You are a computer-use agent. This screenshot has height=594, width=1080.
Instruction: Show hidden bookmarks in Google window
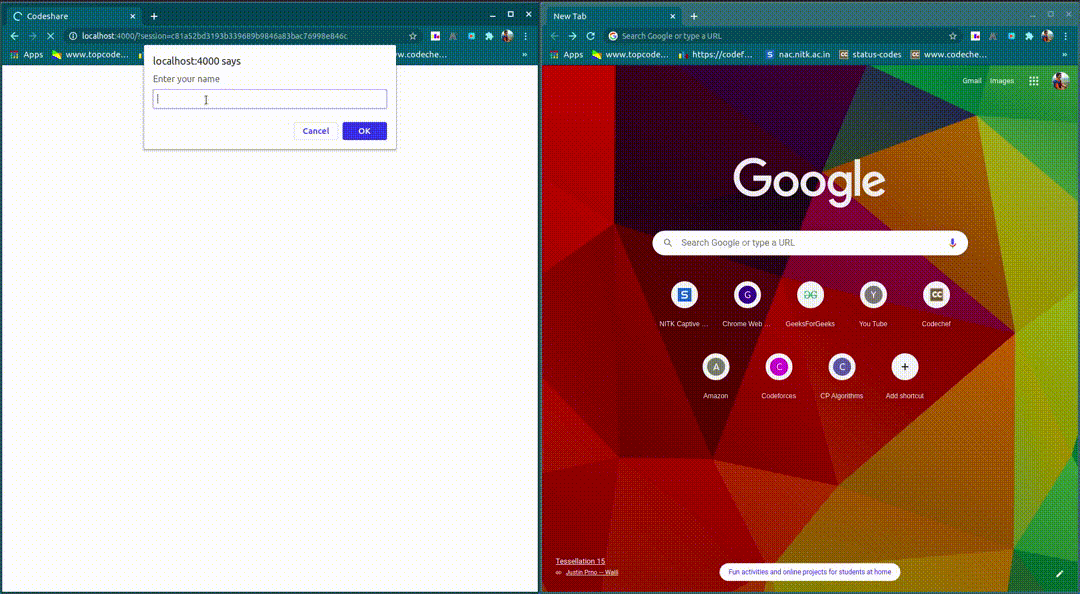1065,54
